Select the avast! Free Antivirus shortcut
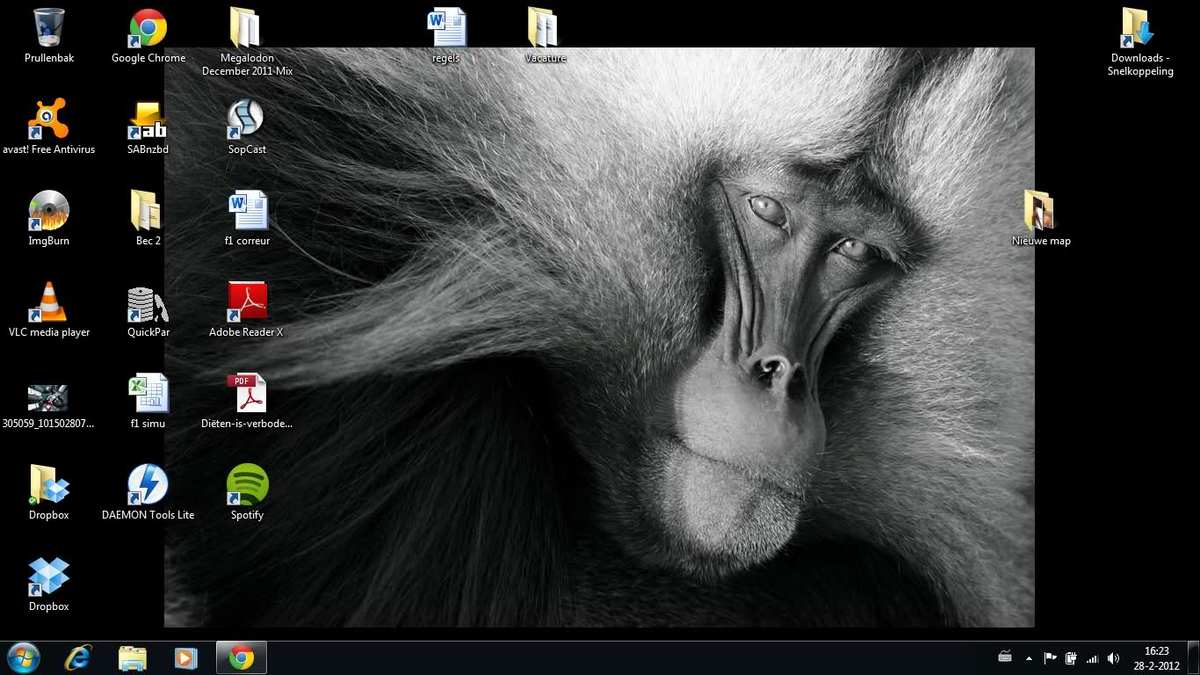The height and width of the screenshot is (675, 1200). (x=48, y=120)
